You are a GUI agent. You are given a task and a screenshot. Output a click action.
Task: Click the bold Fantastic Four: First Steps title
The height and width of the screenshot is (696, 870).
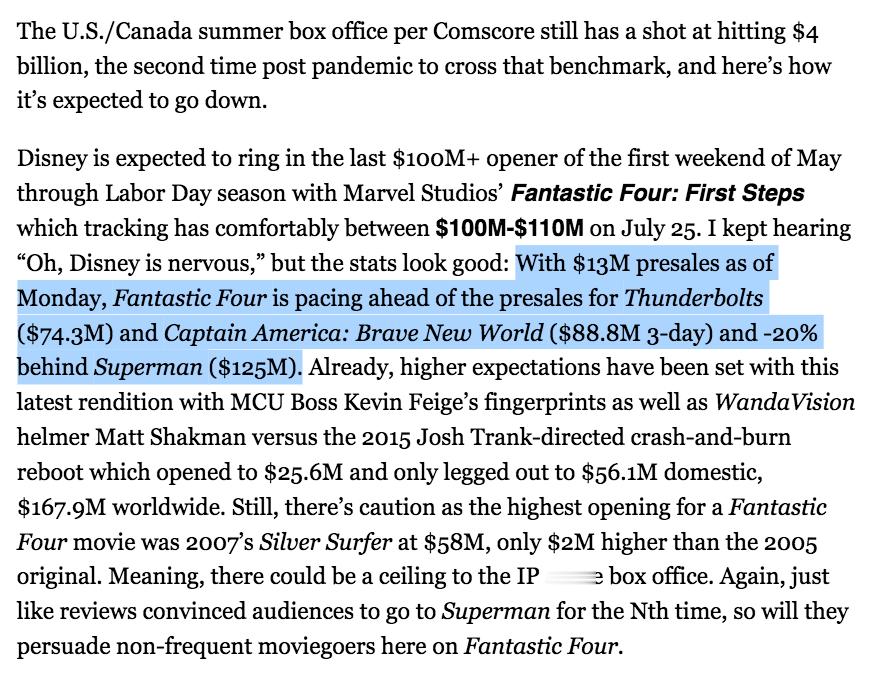(657, 193)
